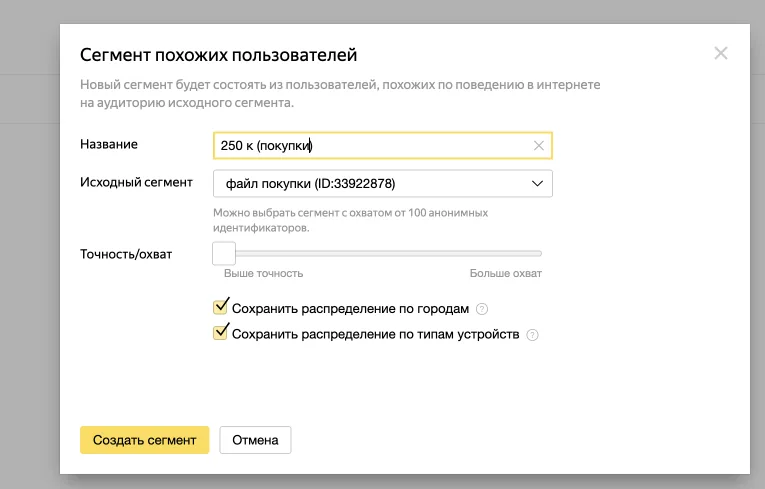This screenshot has height=489, width=765.
Task: Click the Точность/охват label
Action: tap(126, 254)
